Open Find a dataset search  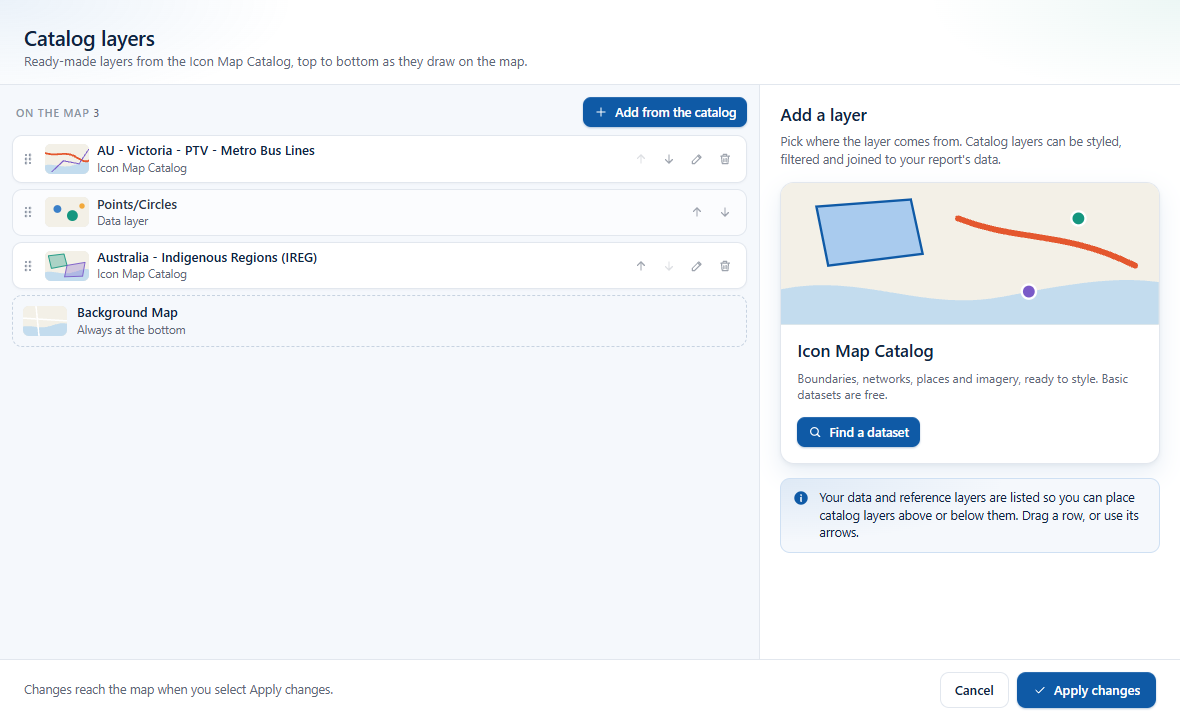click(858, 433)
